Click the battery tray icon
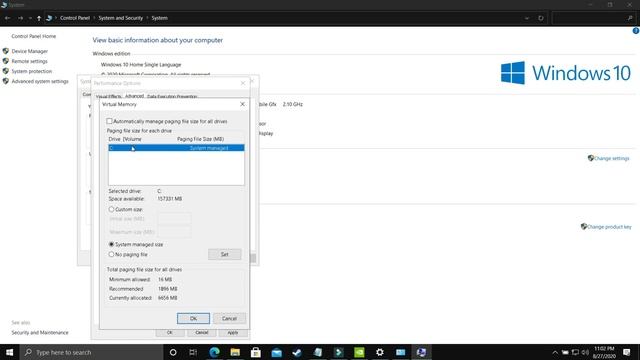This screenshot has height=360, width=640. pos(565,352)
